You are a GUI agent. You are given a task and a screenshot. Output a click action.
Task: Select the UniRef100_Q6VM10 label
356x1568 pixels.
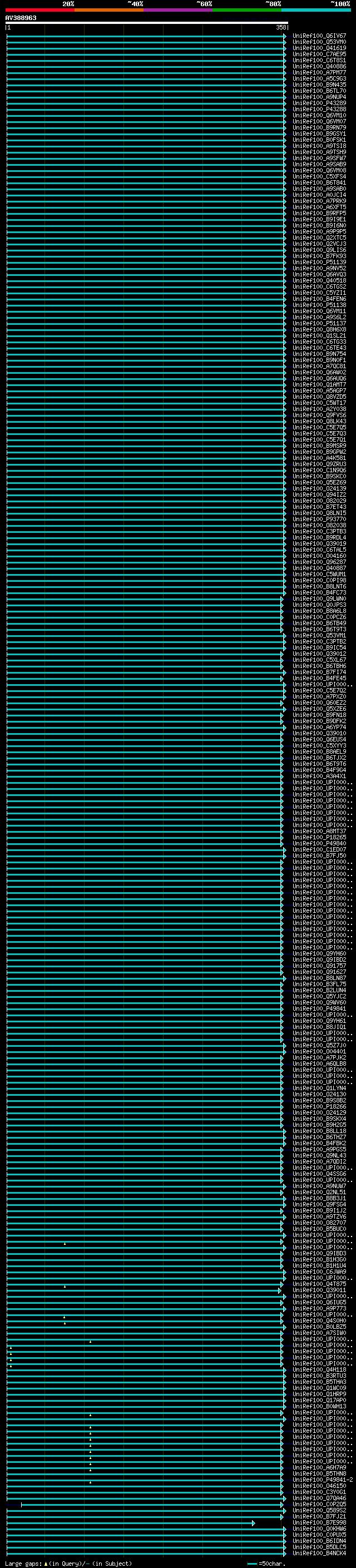319,116
